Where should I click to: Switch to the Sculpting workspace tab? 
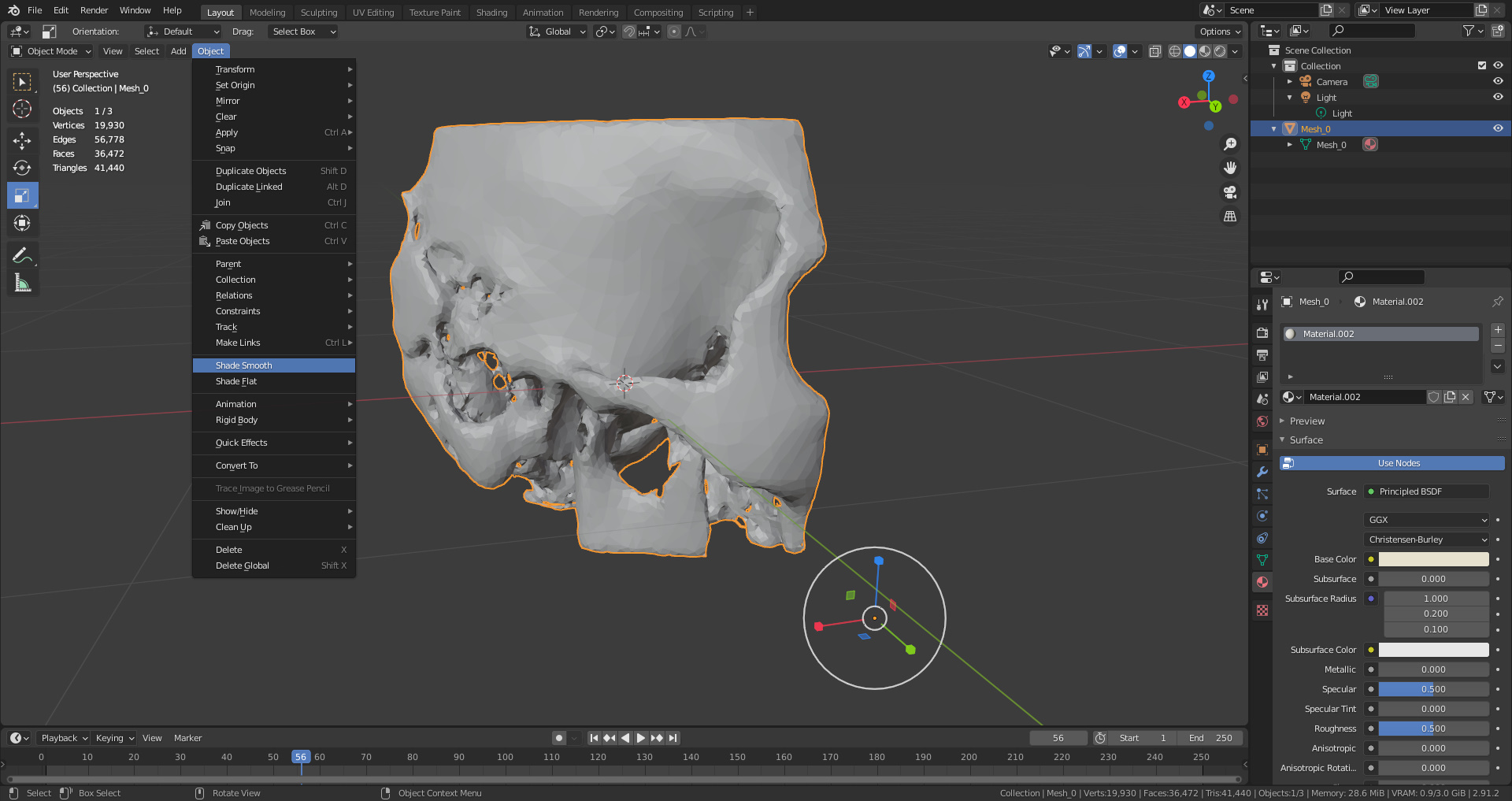pyautogui.click(x=318, y=13)
